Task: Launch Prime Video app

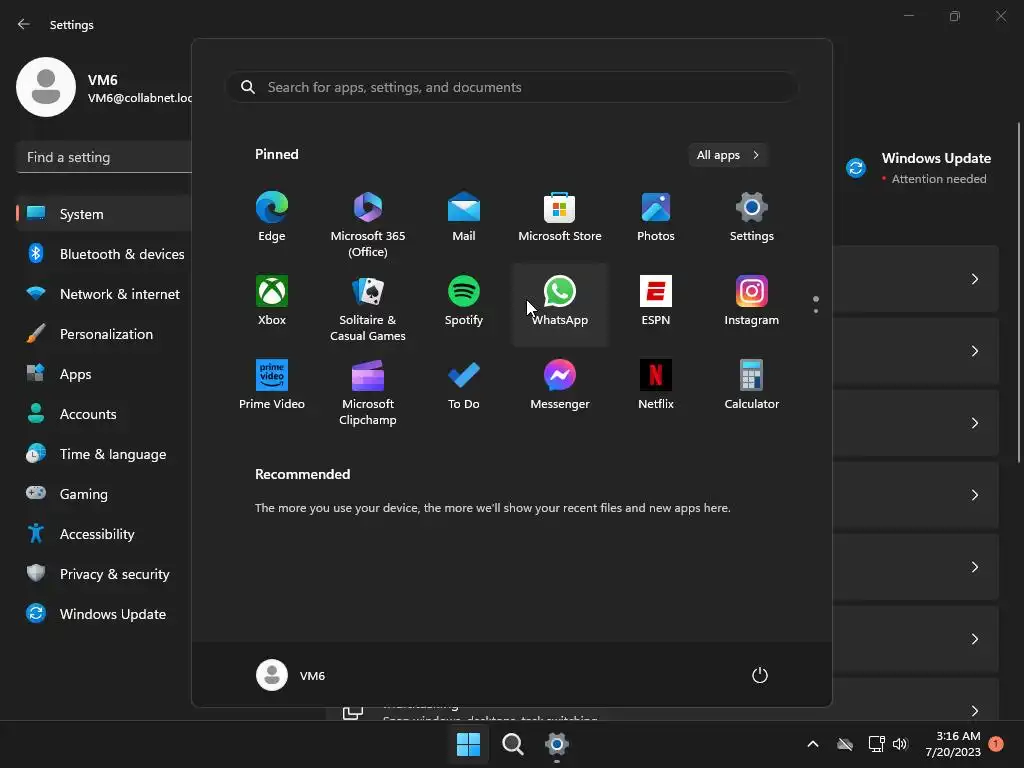Action: (272, 387)
